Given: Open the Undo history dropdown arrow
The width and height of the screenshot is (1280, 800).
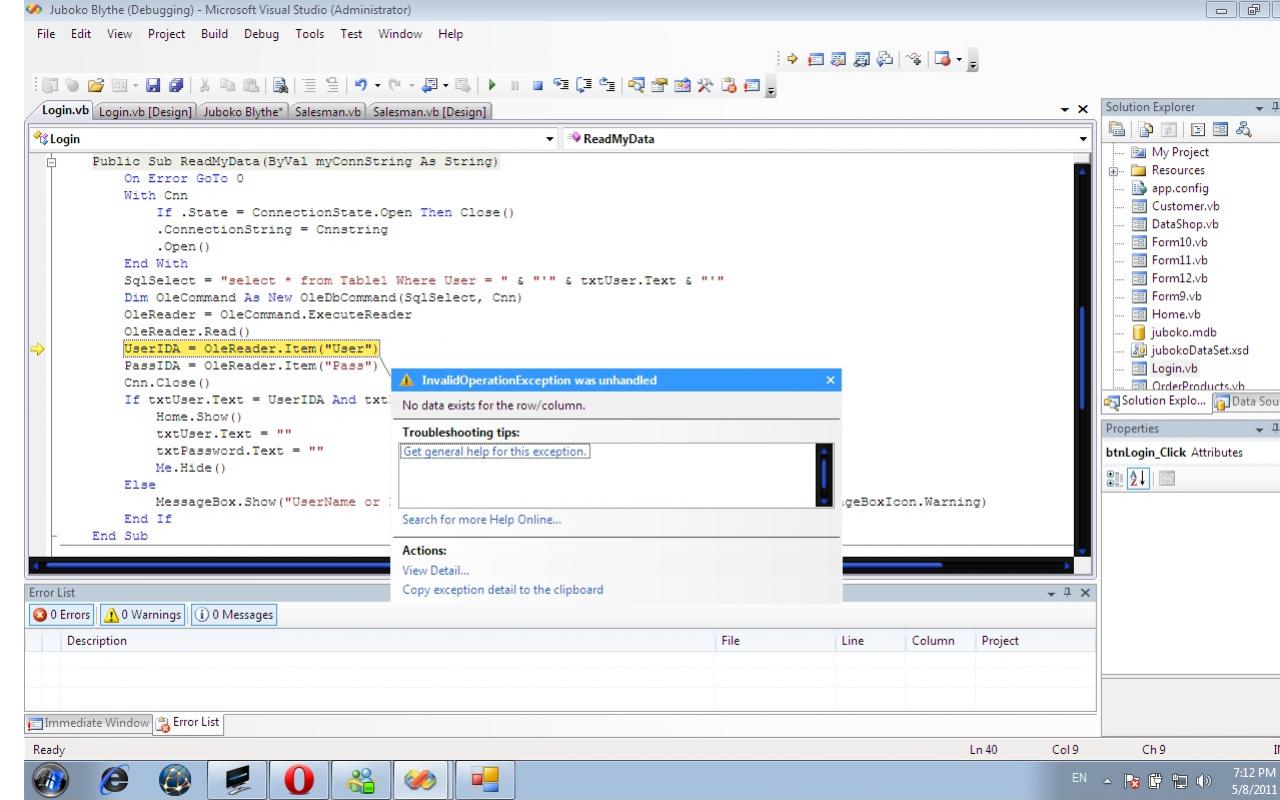Looking at the screenshot, I should coord(377,86).
